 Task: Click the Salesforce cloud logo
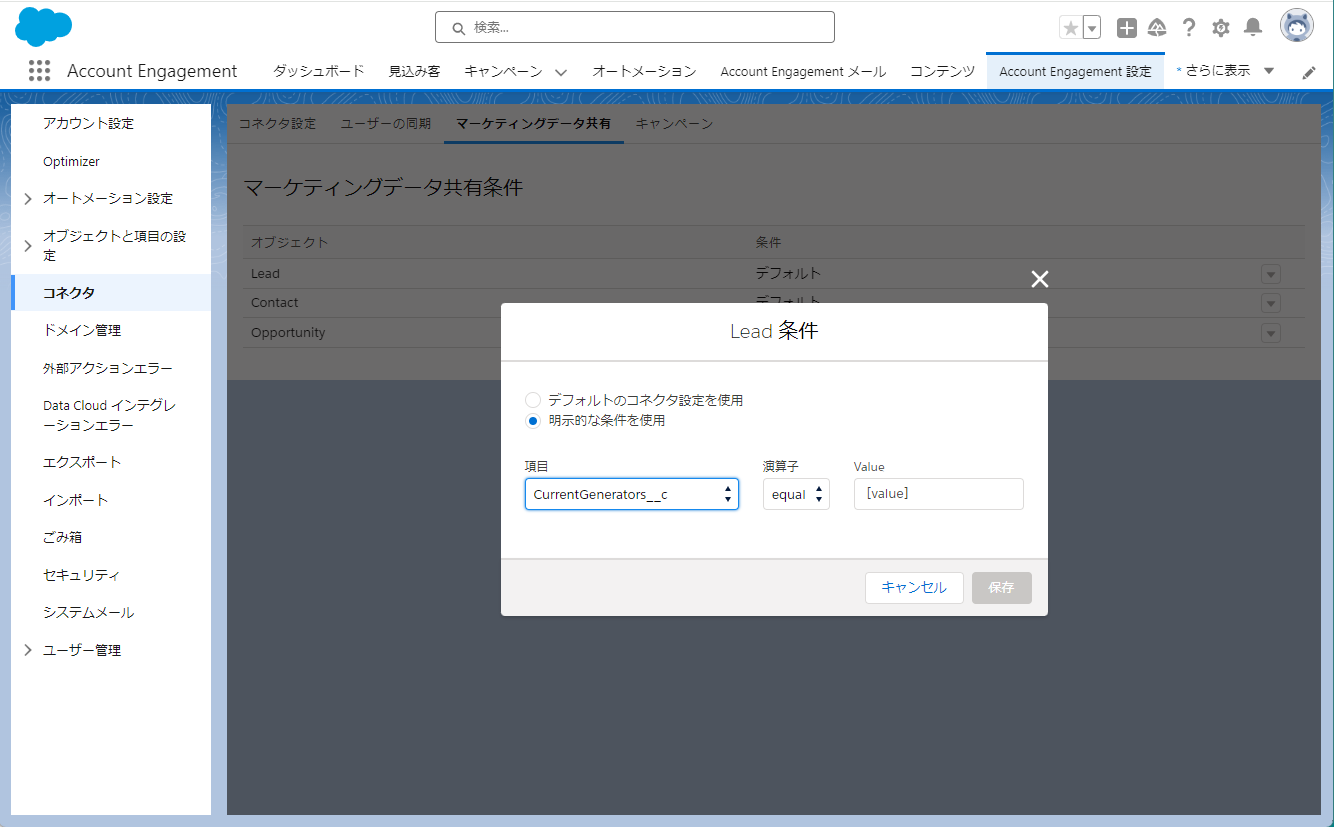tap(43, 26)
